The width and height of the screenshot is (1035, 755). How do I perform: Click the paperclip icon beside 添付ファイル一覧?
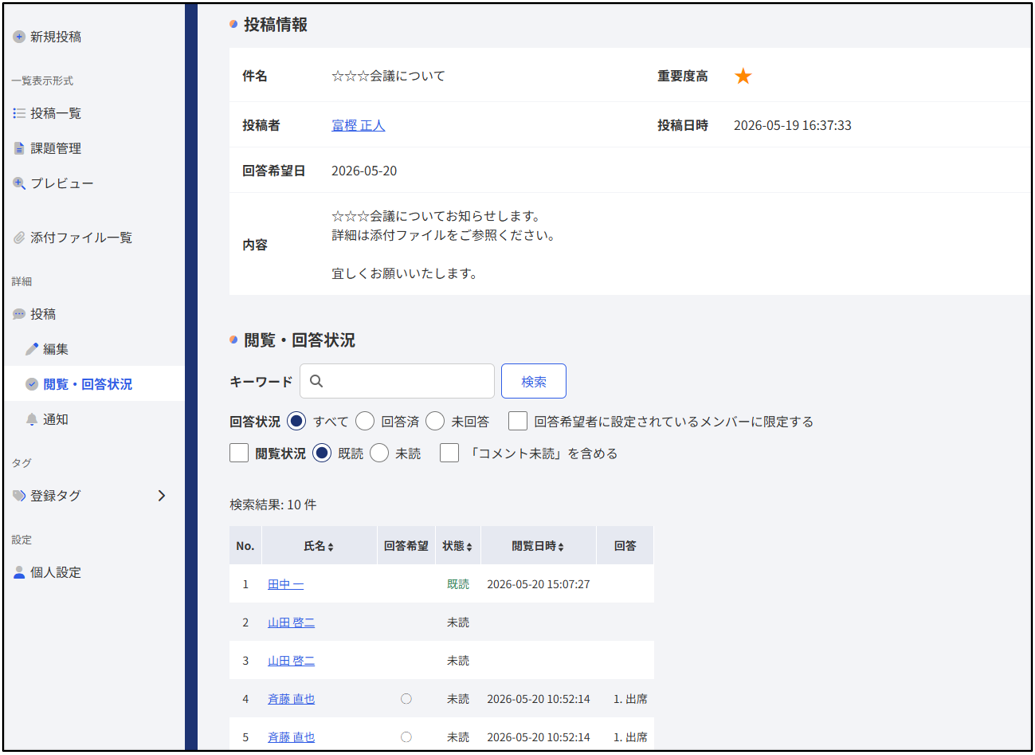tap(19, 238)
